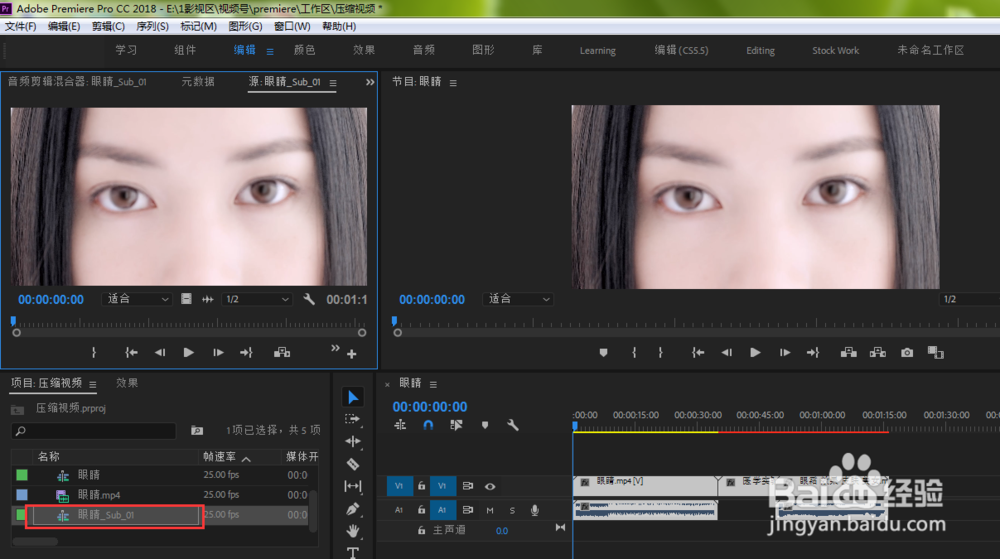Open source monitor settings wrench

coord(309,299)
